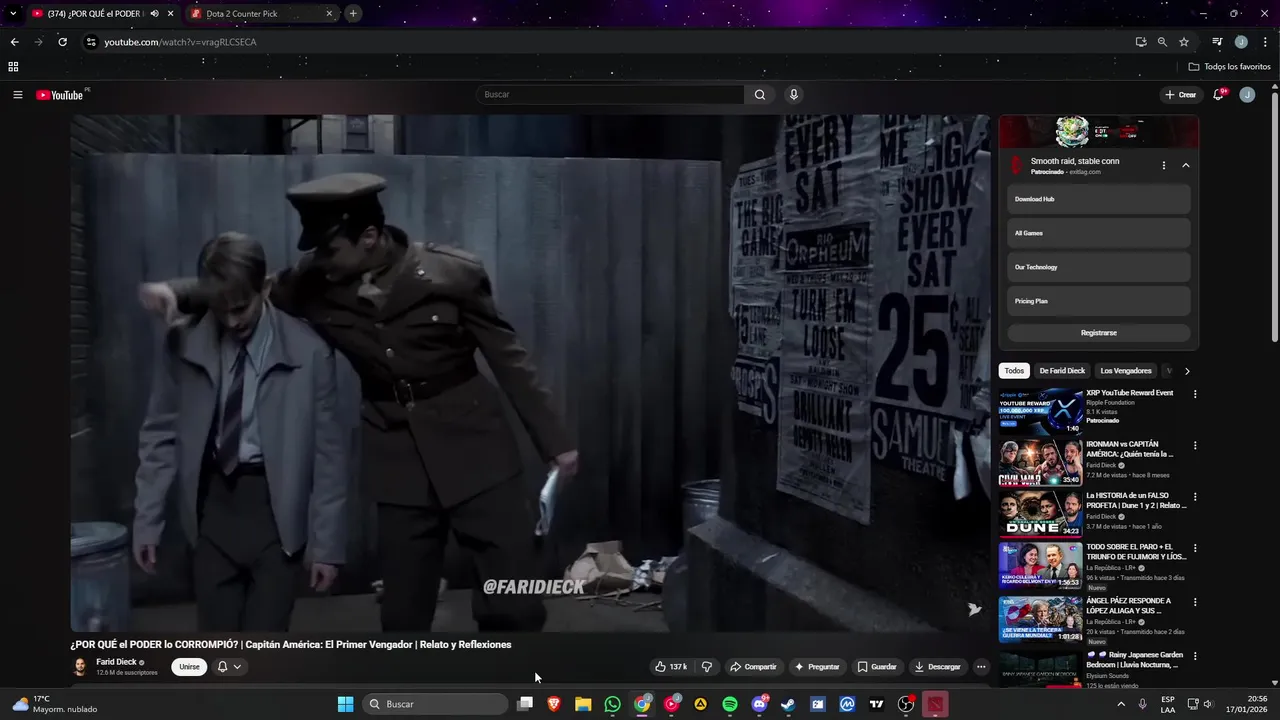Screen dimensions: 1280x720
Task: Open the Windows Start button
Action: coord(345,704)
